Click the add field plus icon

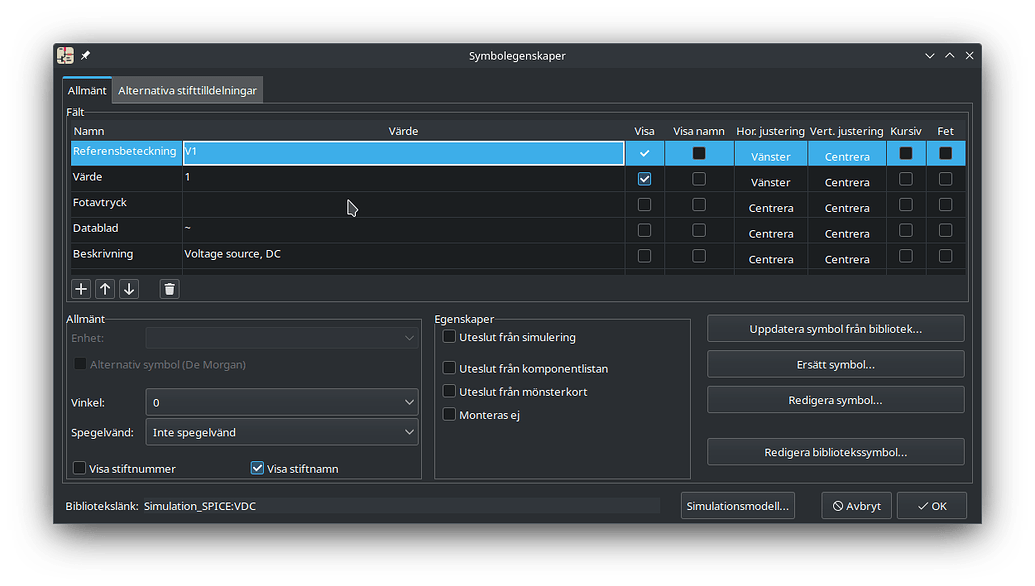point(82,289)
